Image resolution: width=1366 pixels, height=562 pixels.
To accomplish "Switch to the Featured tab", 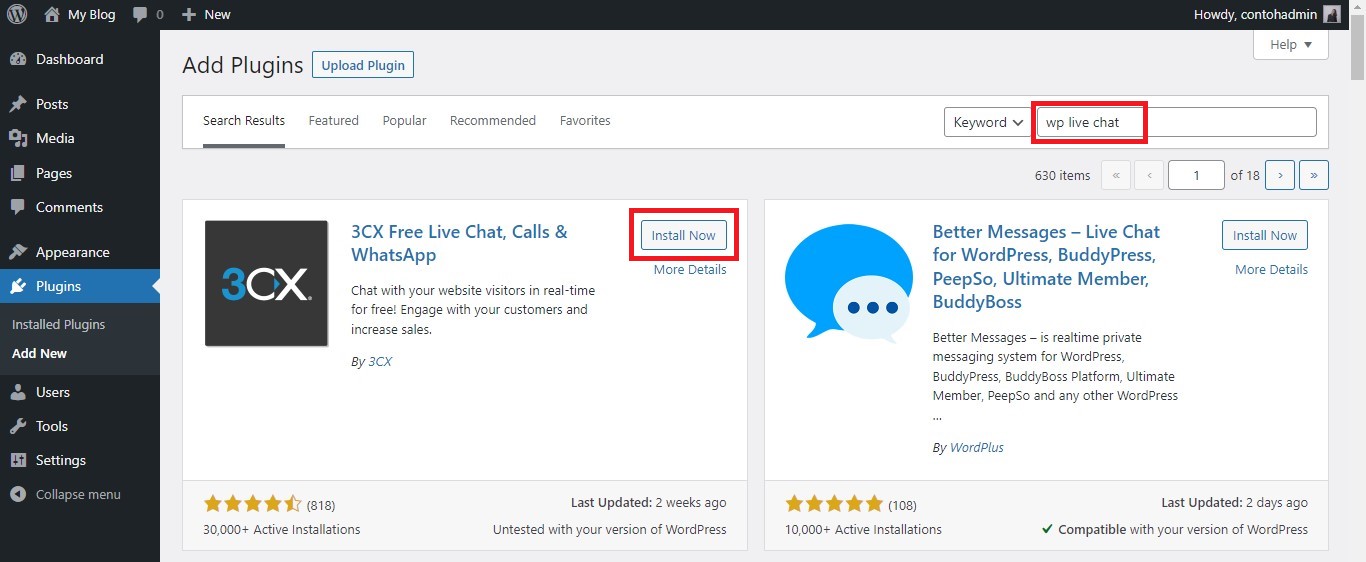I will 333,120.
